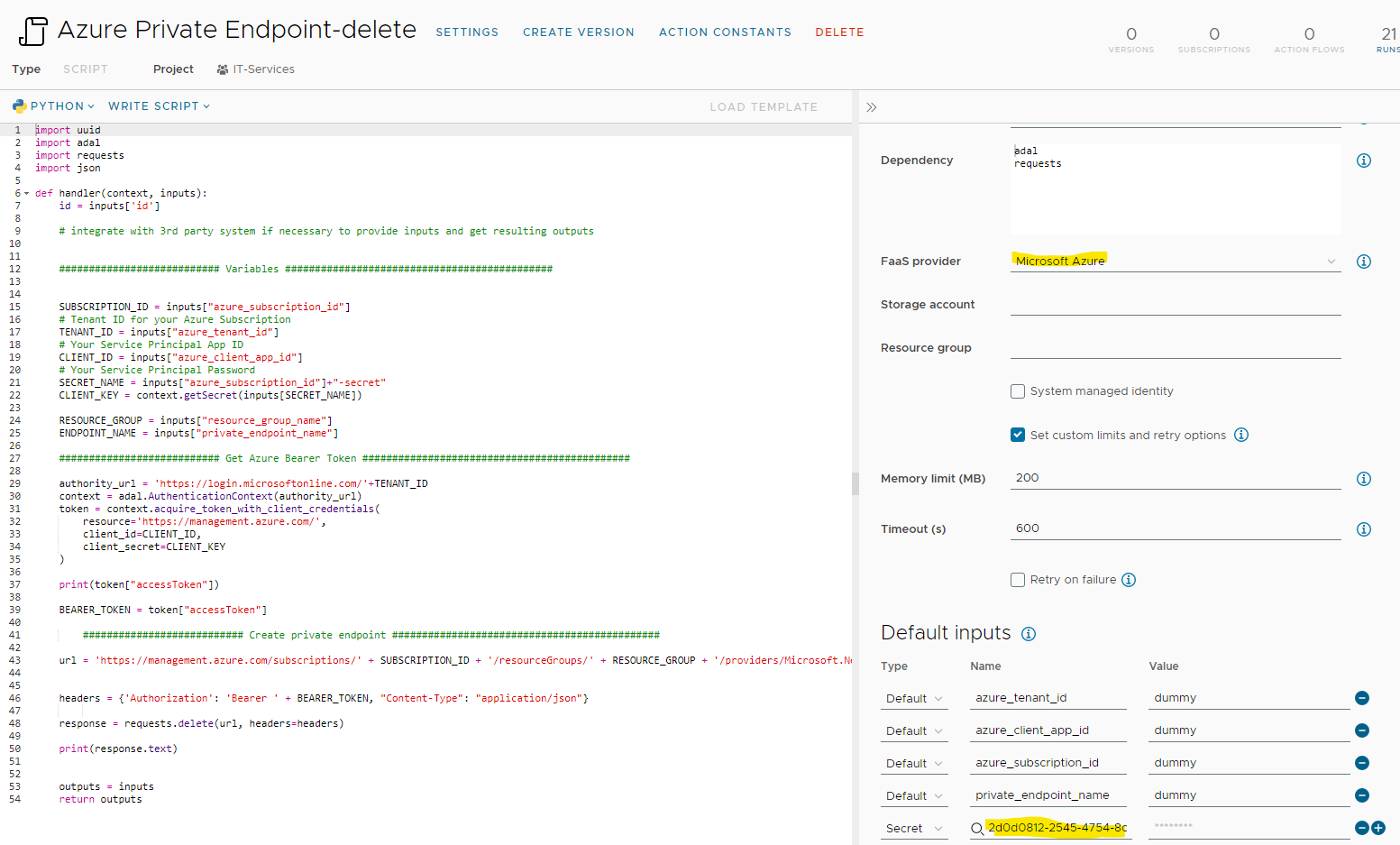1400x845 pixels.
Task: Click the secret name field starting 2d0d0812
Action: click(1057, 828)
